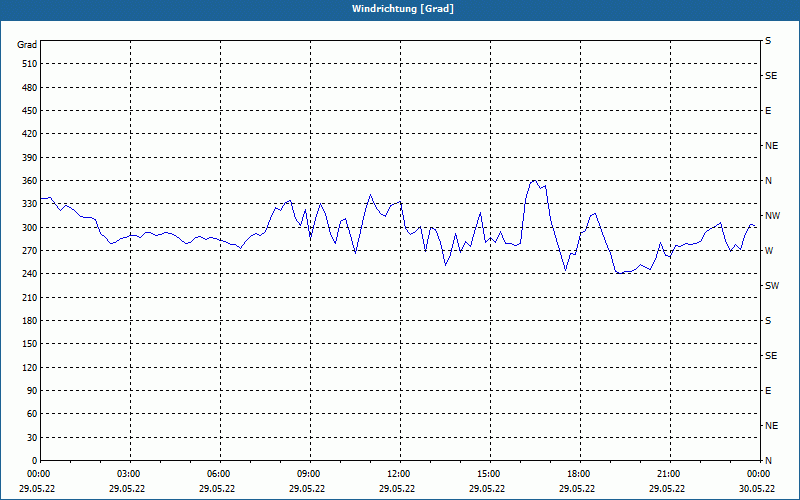Click the Windrichtung [Grad] chart title

403,9
